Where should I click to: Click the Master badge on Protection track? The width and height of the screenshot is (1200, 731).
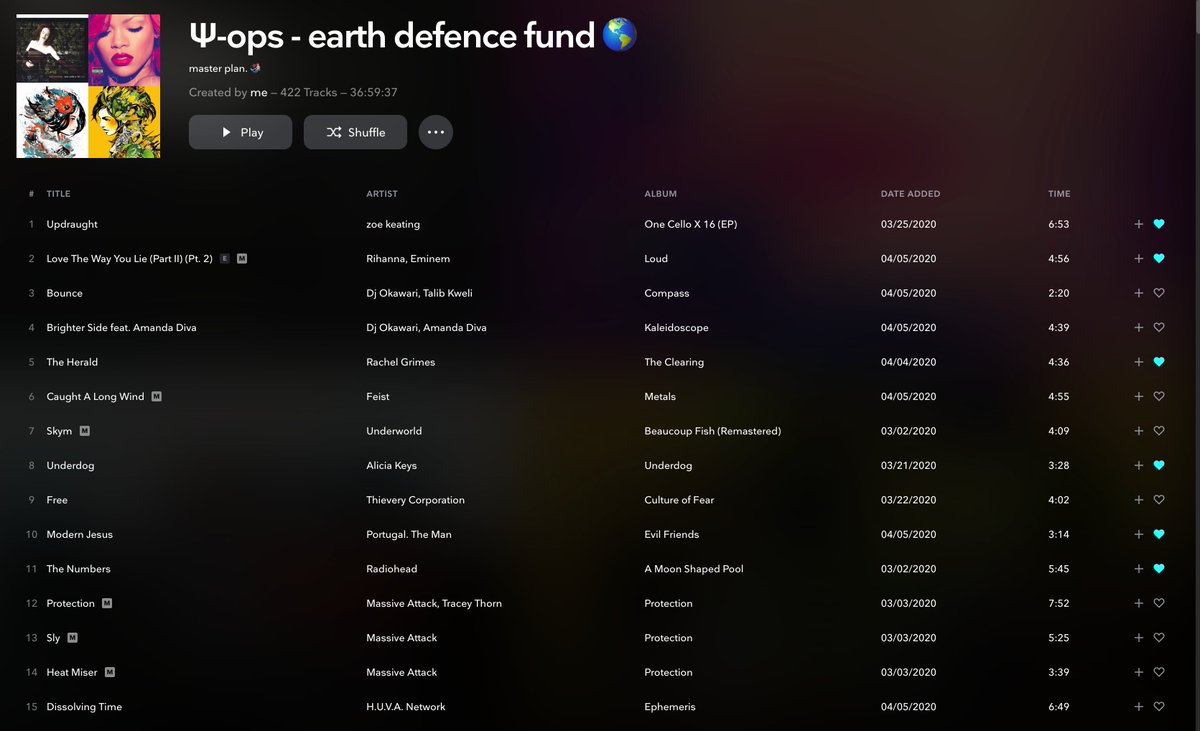(107, 603)
